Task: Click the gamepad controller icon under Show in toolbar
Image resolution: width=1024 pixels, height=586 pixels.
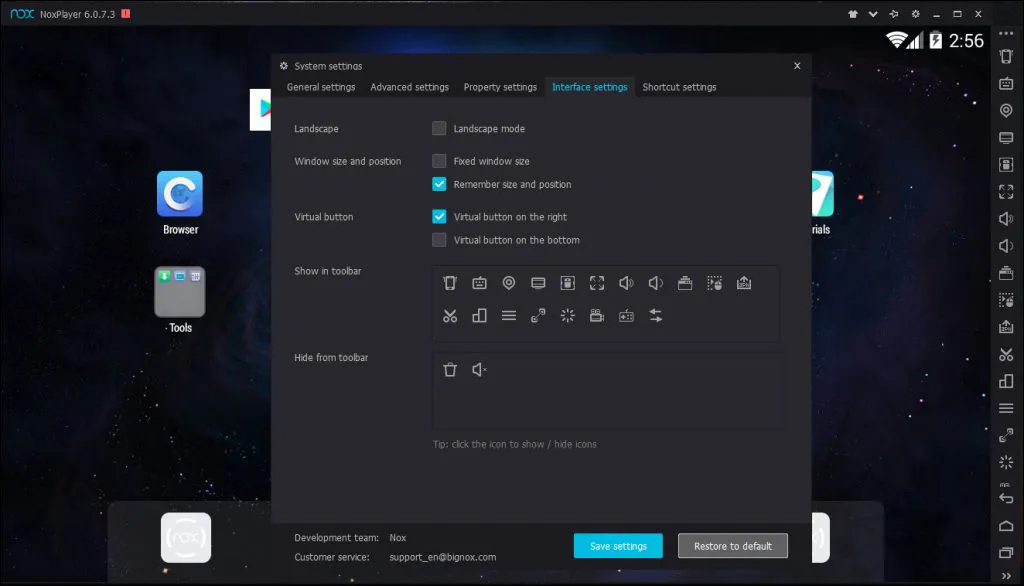Action: coord(626,315)
